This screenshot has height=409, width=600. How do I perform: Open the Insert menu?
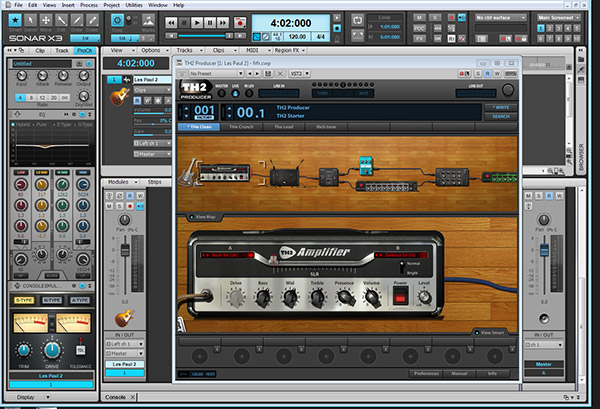[68, 5]
